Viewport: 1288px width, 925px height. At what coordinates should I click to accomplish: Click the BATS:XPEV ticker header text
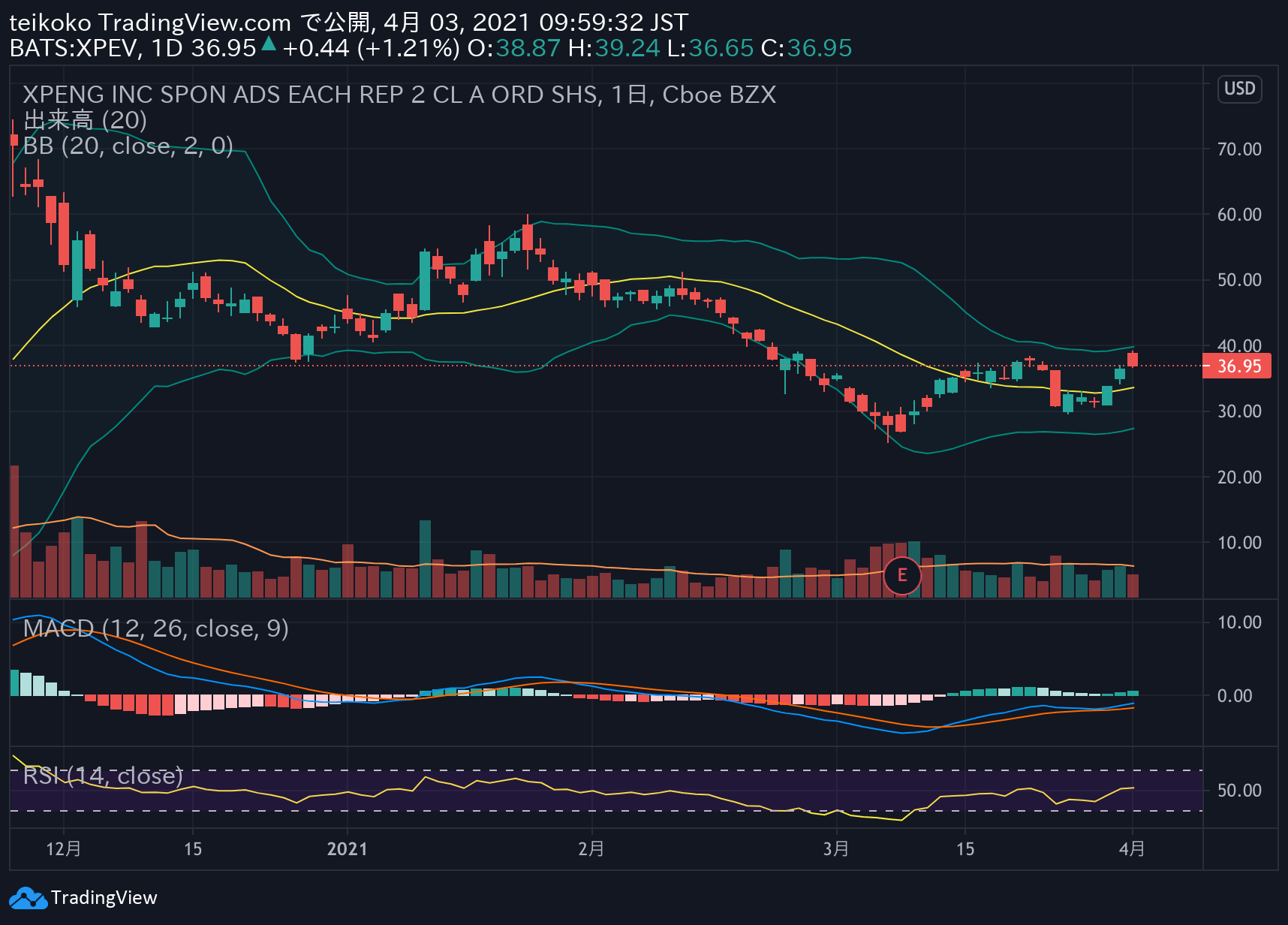(x=74, y=48)
